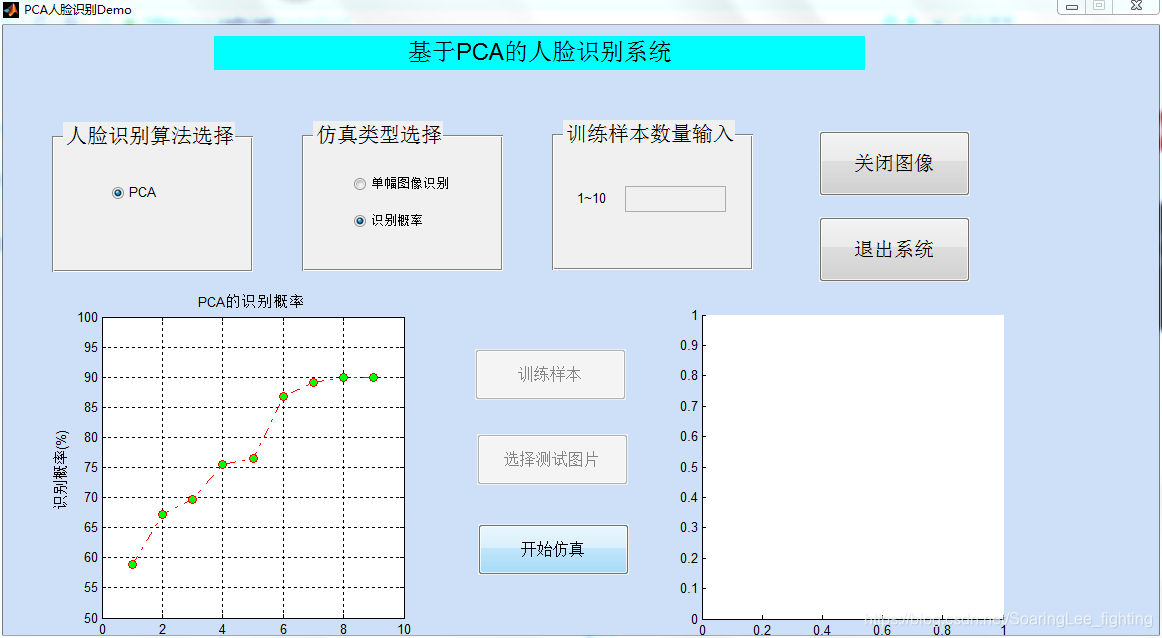
Task: Maximize the PCA人脸识别Demo window
Action: pyautogui.click(x=1099, y=6)
